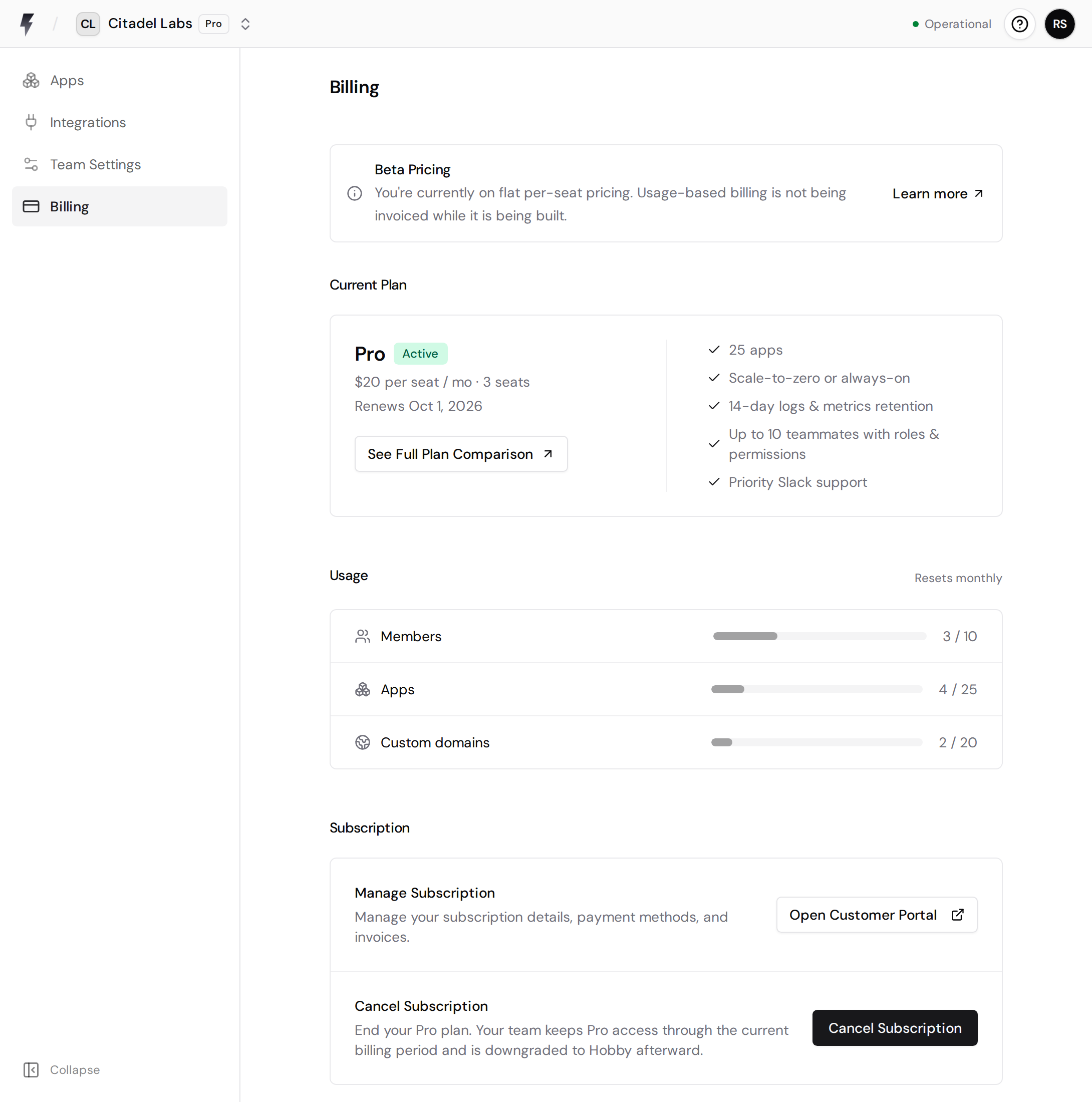Click the Beta Pricing heading
This screenshot has height=1102, width=1092.
click(x=412, y=169)
